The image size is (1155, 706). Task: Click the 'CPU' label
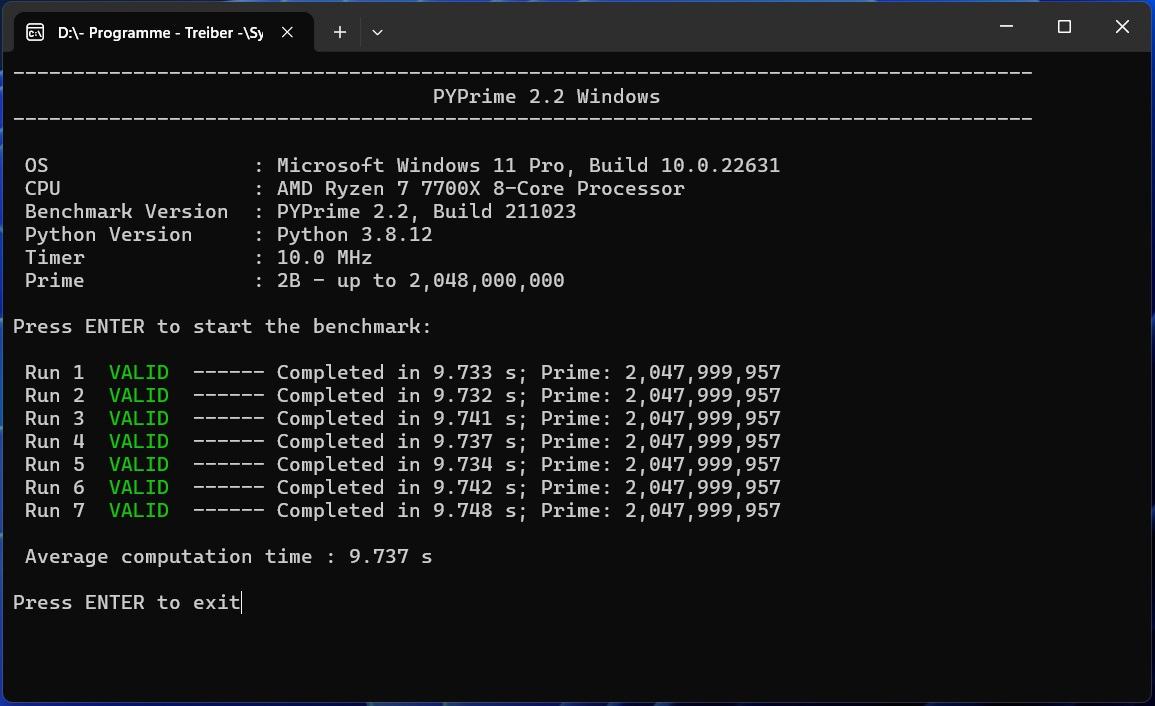43,188
